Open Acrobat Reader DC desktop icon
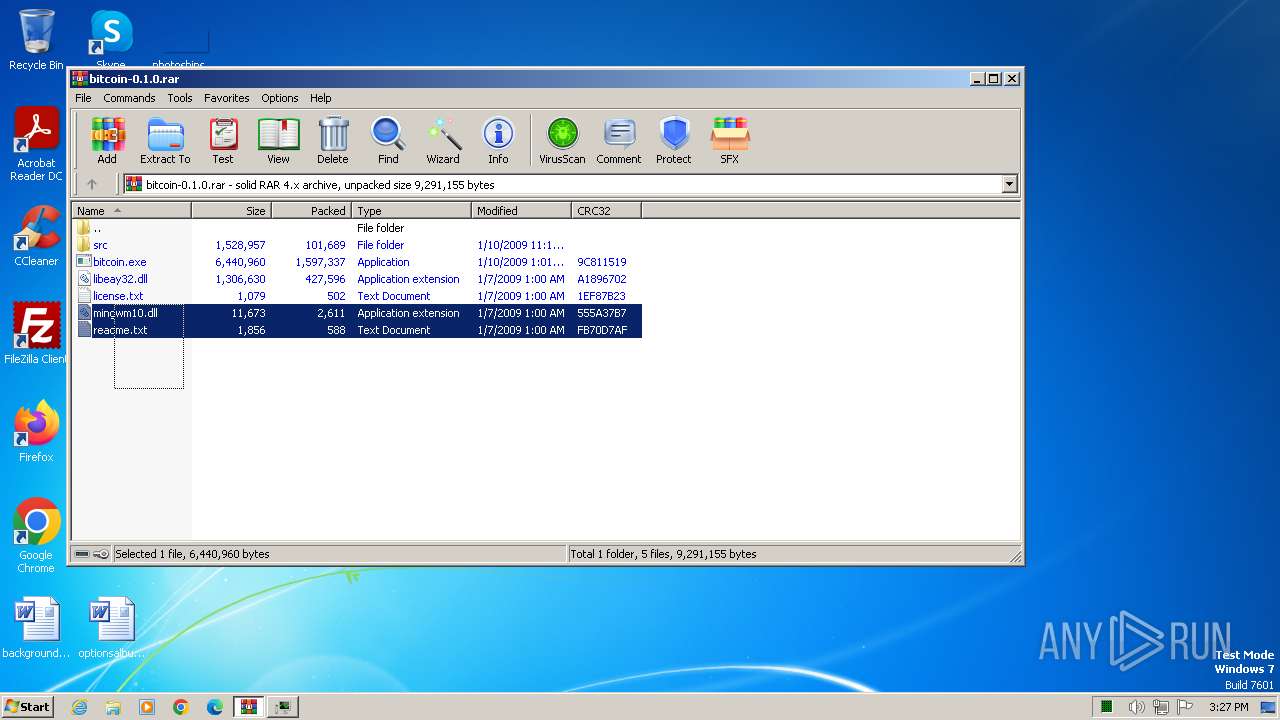 point(36,145)
